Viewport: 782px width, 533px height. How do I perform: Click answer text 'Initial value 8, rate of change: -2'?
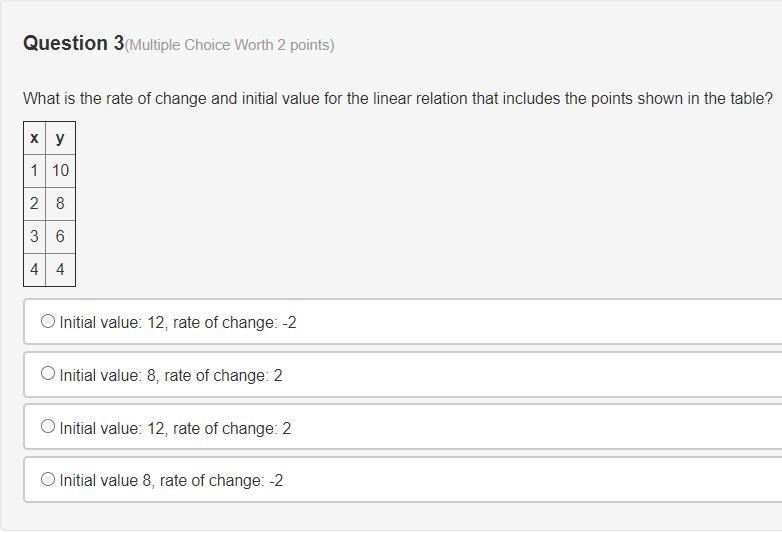(171, 481)
